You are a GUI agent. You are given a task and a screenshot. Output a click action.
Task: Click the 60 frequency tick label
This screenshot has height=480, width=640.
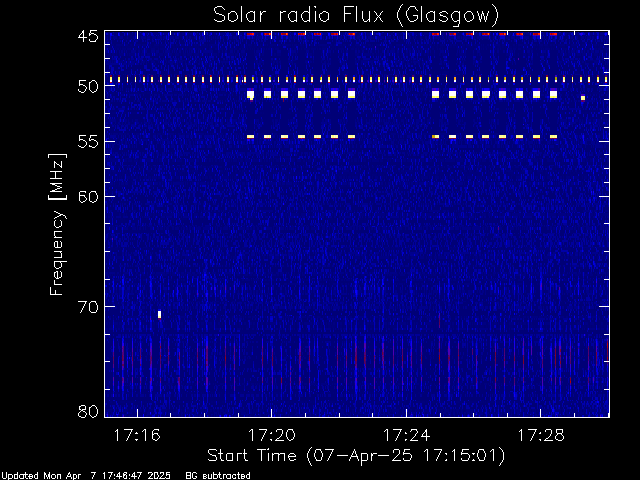click(88, 197)
